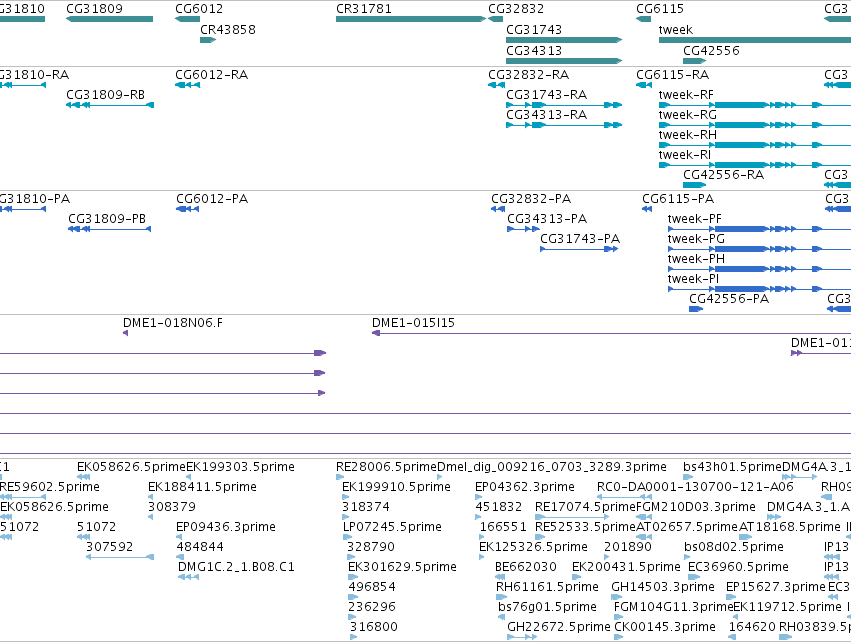Select the CG31743-PA protein glyph

click(x=579, y=249)
